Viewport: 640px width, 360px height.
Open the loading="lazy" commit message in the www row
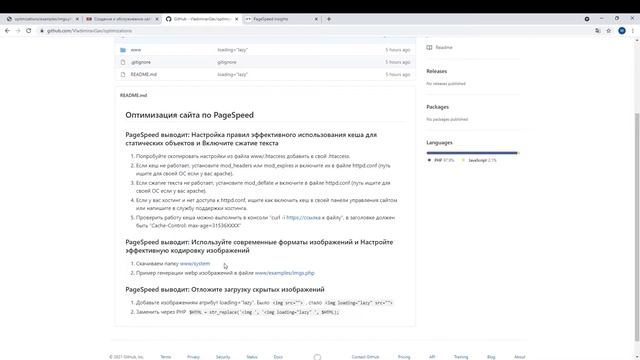232,50
